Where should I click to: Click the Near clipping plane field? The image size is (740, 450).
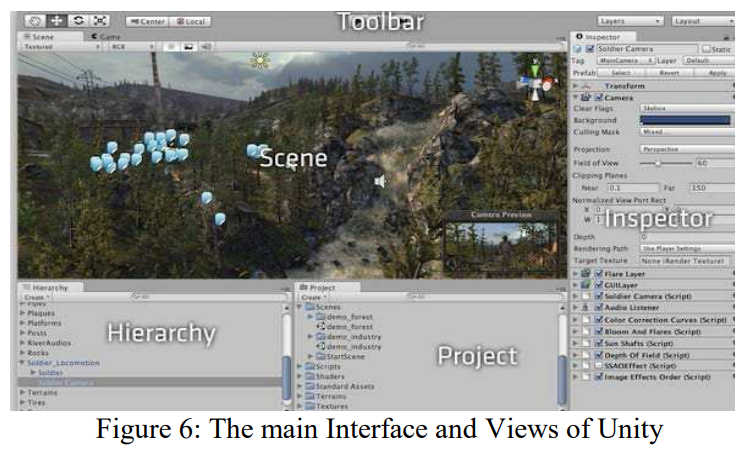pos(633,188)
